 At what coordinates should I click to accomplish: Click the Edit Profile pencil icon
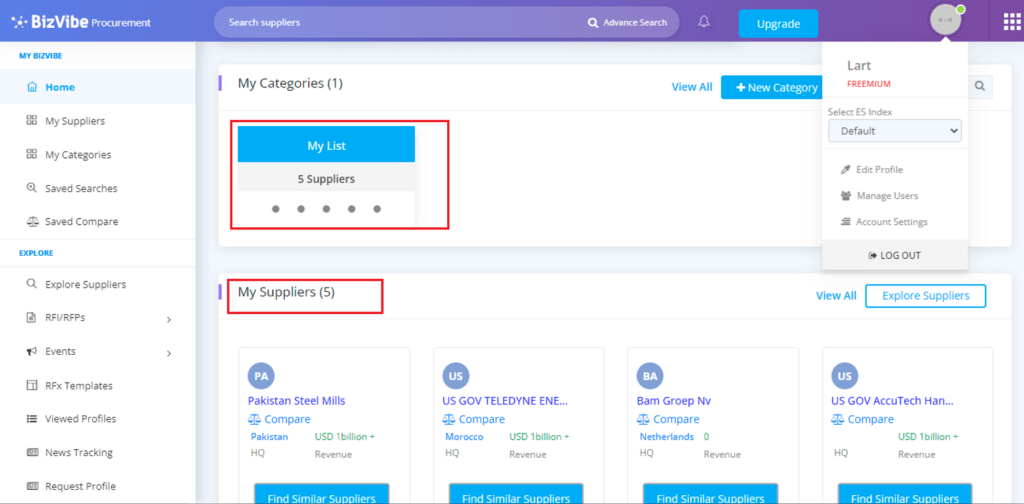click(845, 170)
